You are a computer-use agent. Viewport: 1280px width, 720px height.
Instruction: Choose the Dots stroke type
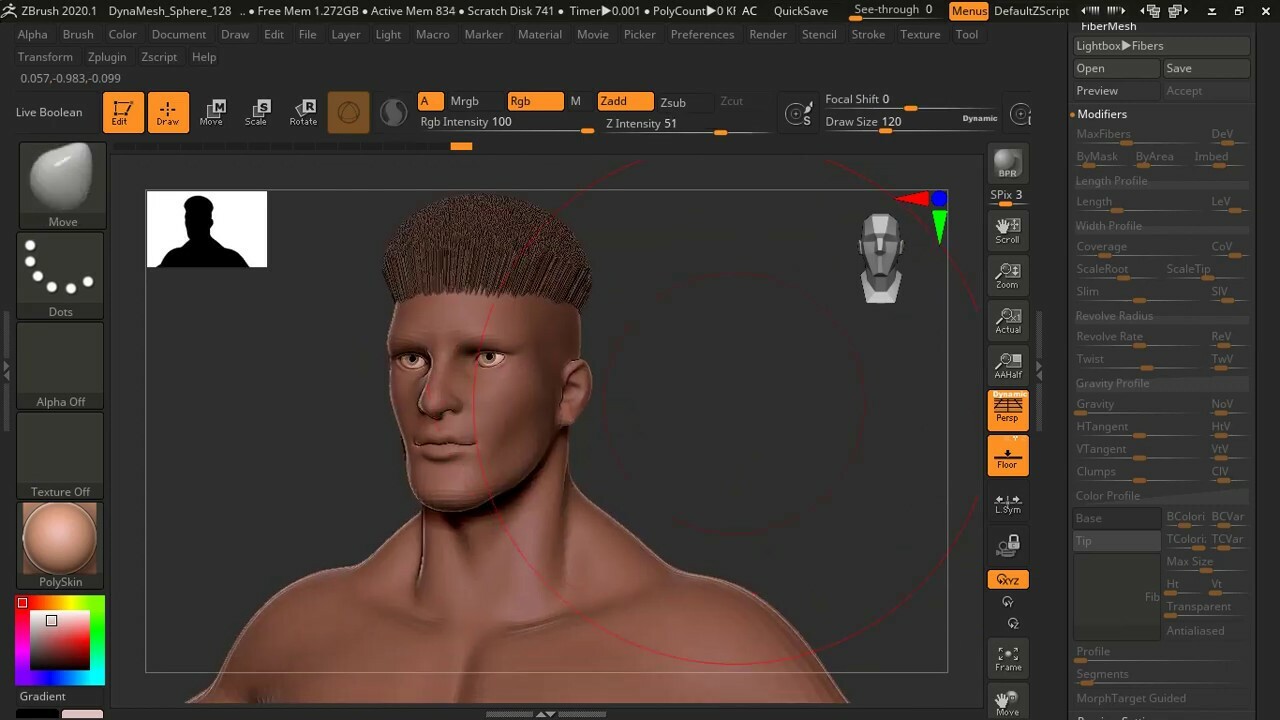[60, 270]
